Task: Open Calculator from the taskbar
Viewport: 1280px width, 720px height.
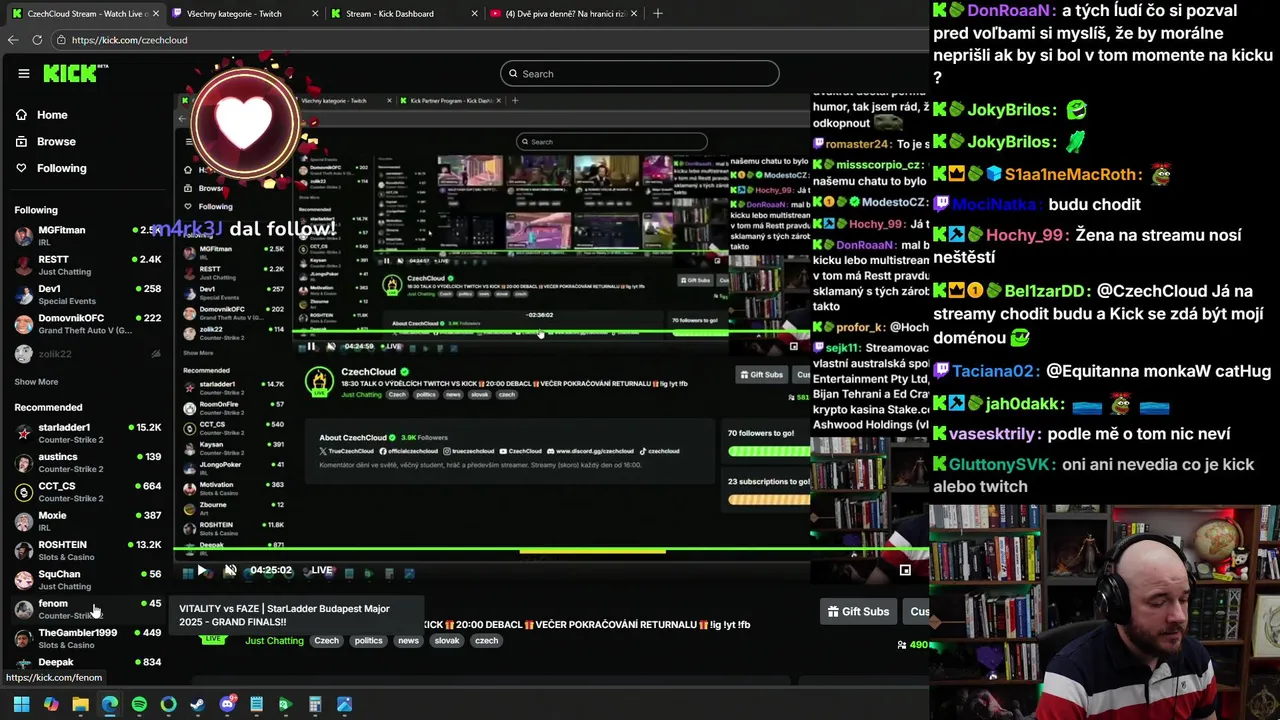Action: click(315, 704)
